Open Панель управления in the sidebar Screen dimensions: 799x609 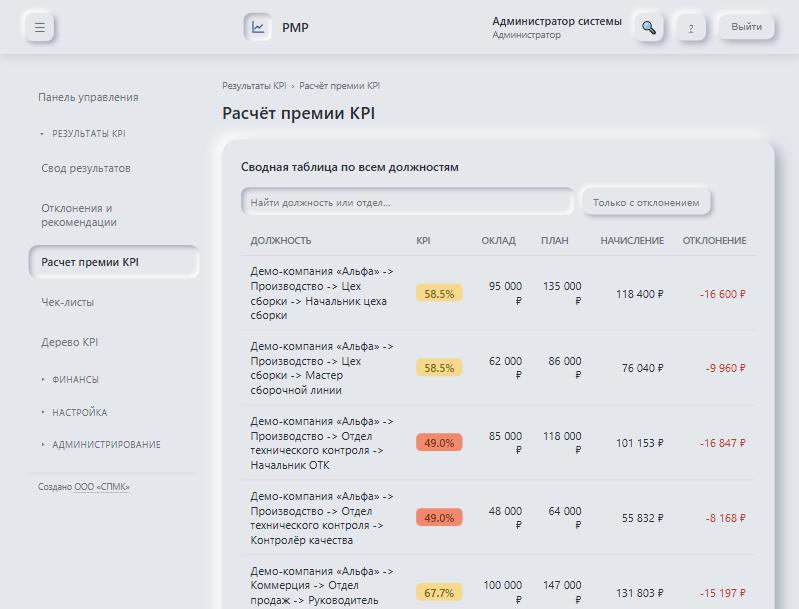88,97
